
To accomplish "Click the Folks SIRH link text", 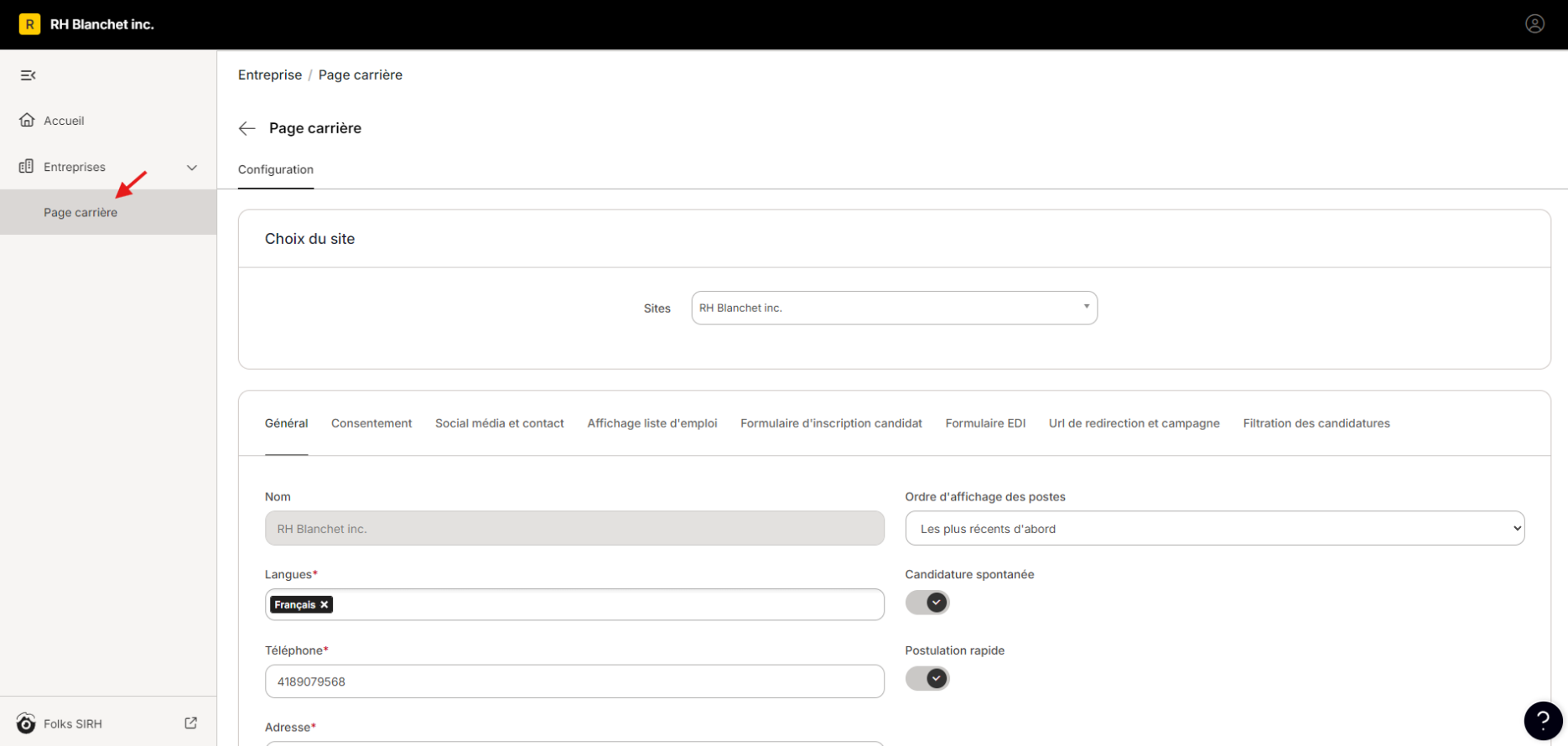I will click(x=73, y=723).
